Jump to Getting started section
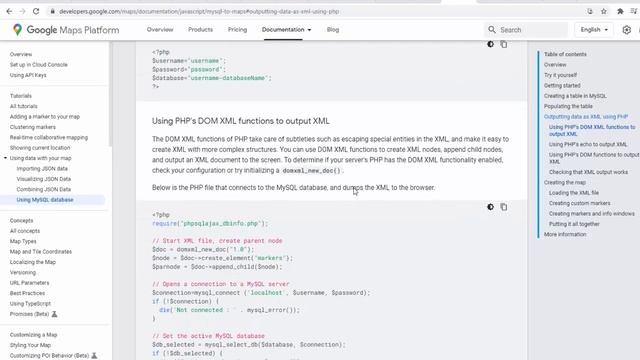 pos(562,85)
